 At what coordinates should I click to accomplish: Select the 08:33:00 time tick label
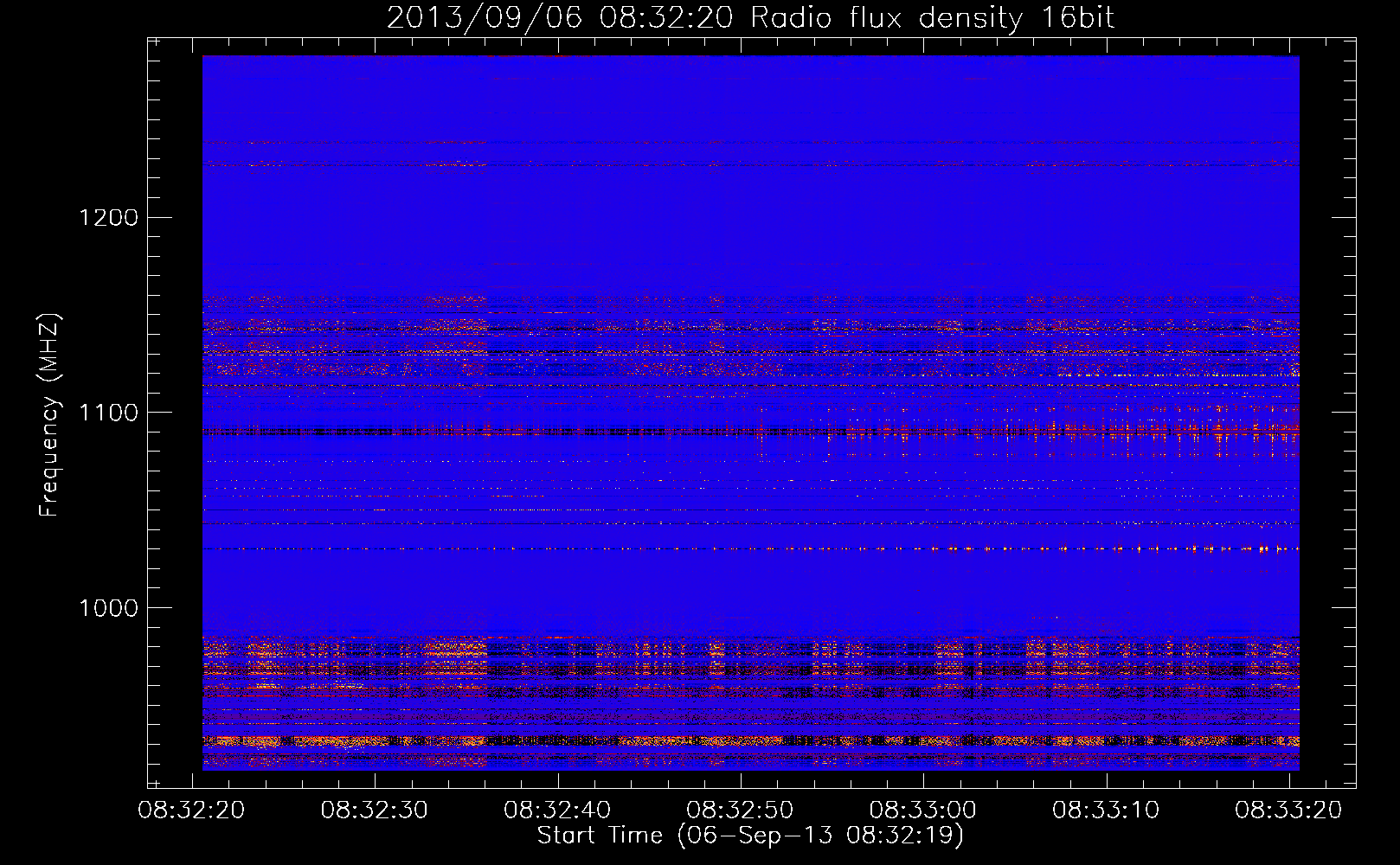tap(922, 811)
